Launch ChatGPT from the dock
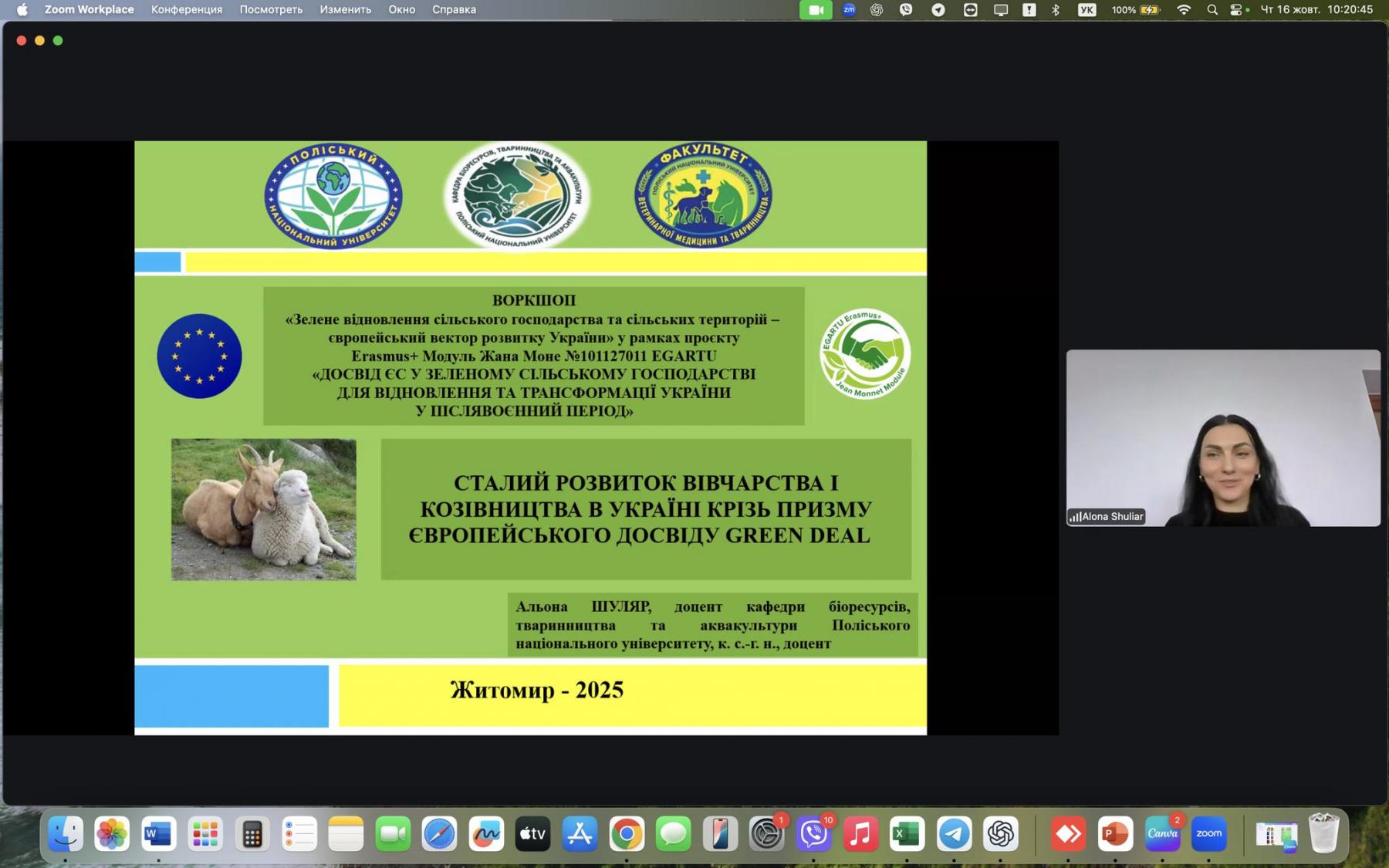This screenshot has width=1389, height=868. click(1001, 834)
